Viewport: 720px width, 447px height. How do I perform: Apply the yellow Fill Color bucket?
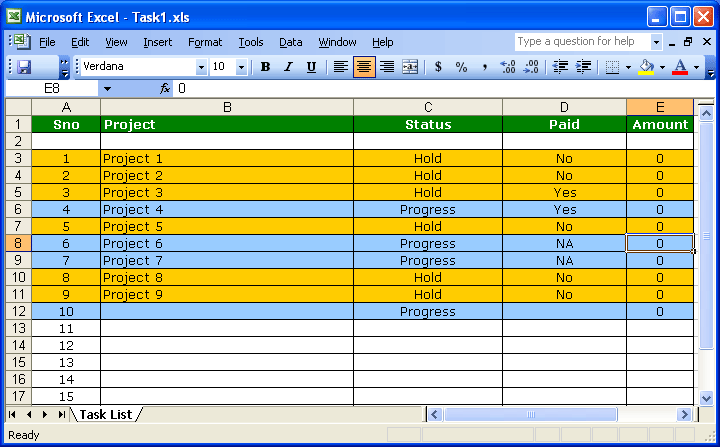click(646, 67)
